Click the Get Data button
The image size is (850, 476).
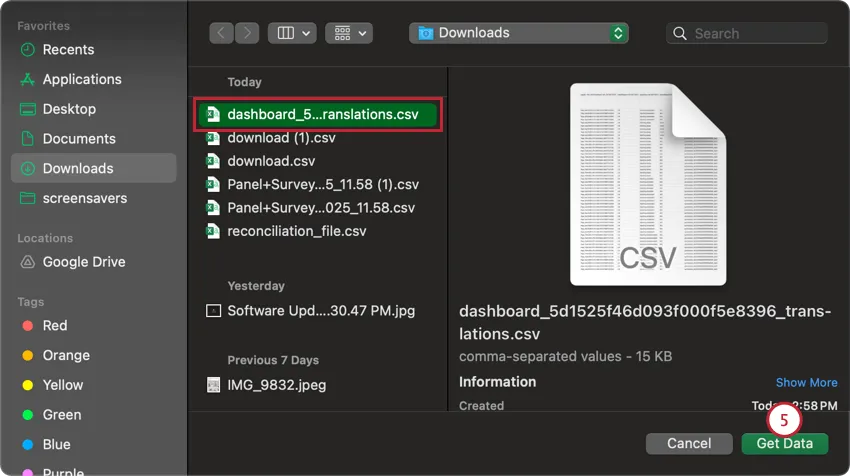pos(784,443)
